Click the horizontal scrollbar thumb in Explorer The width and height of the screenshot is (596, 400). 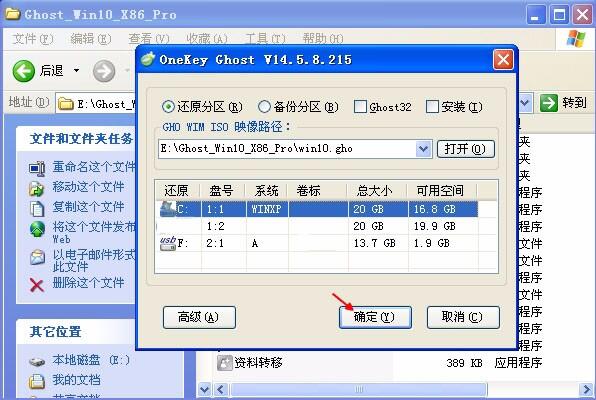click(359, 389)
